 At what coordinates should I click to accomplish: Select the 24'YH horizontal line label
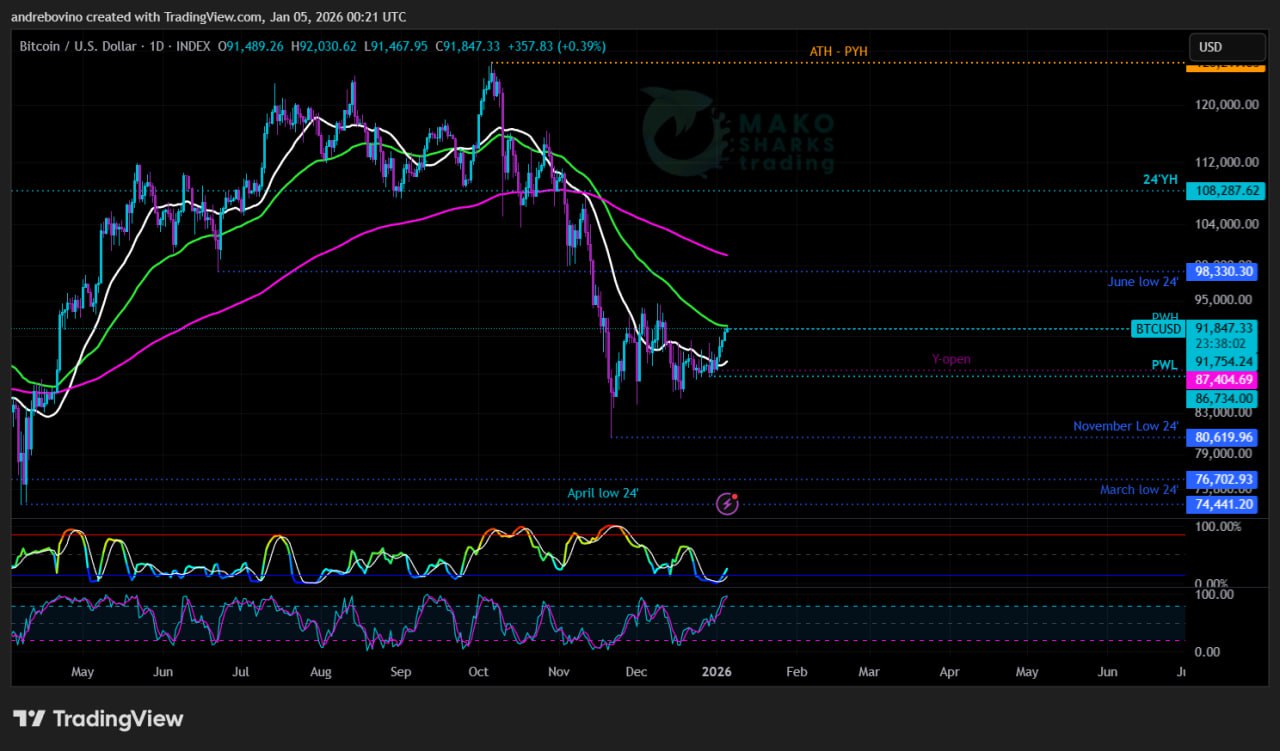(1161, 180)
